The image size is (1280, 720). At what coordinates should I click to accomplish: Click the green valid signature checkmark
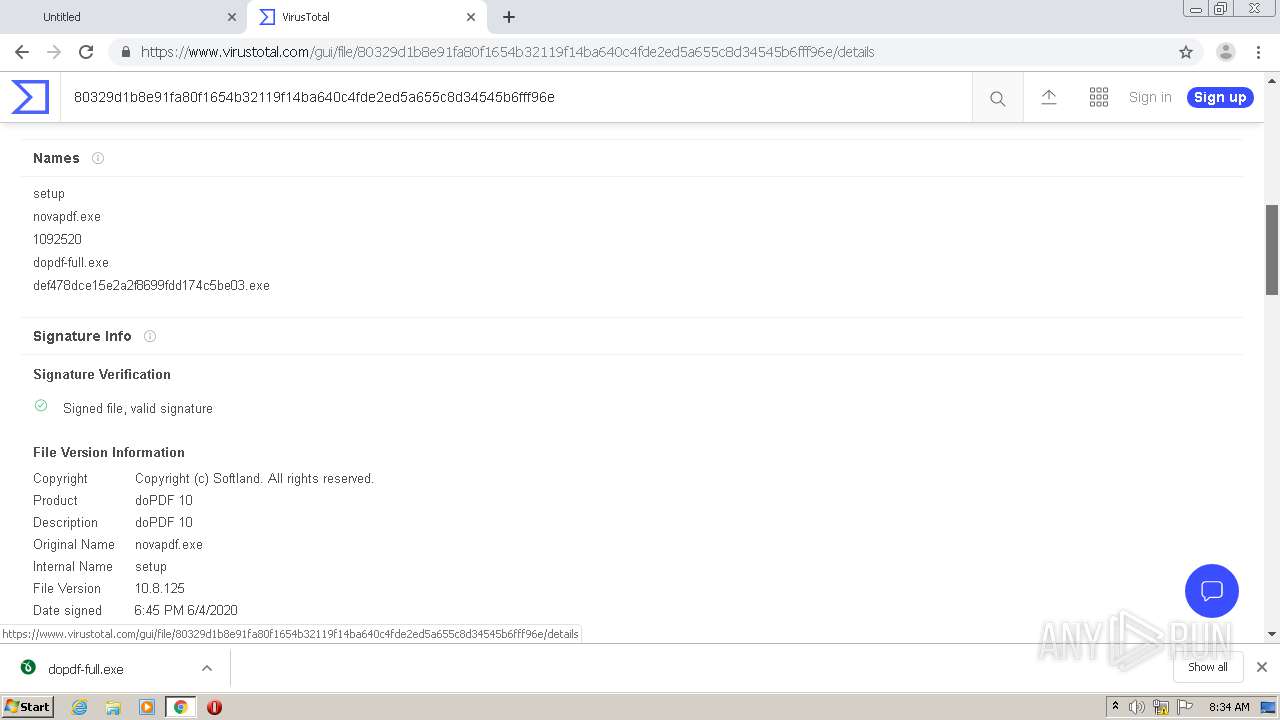tap(41, 406)
